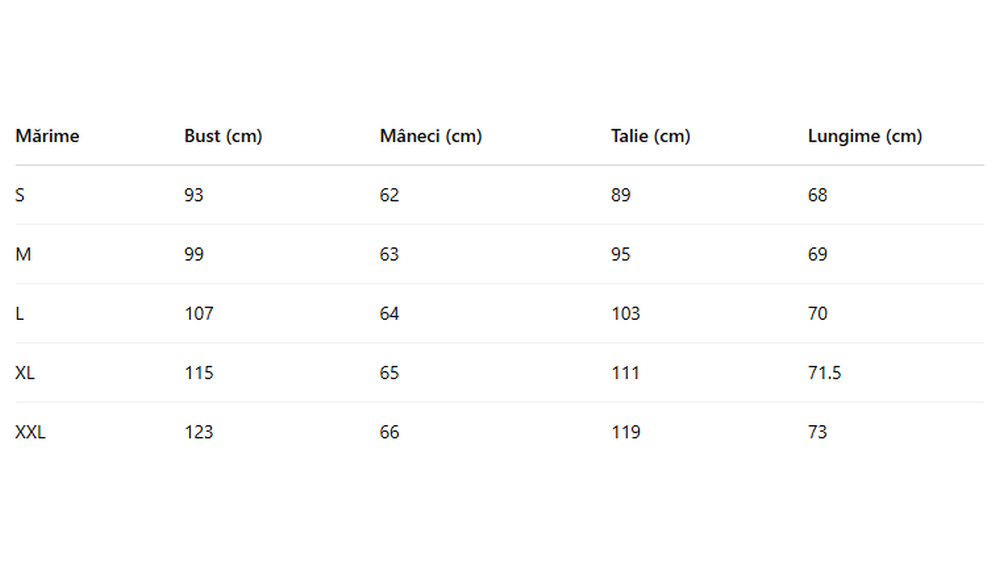Select length value 73 in XXL row
Screen dimensions: 1000x587
[x=818, y=433]
